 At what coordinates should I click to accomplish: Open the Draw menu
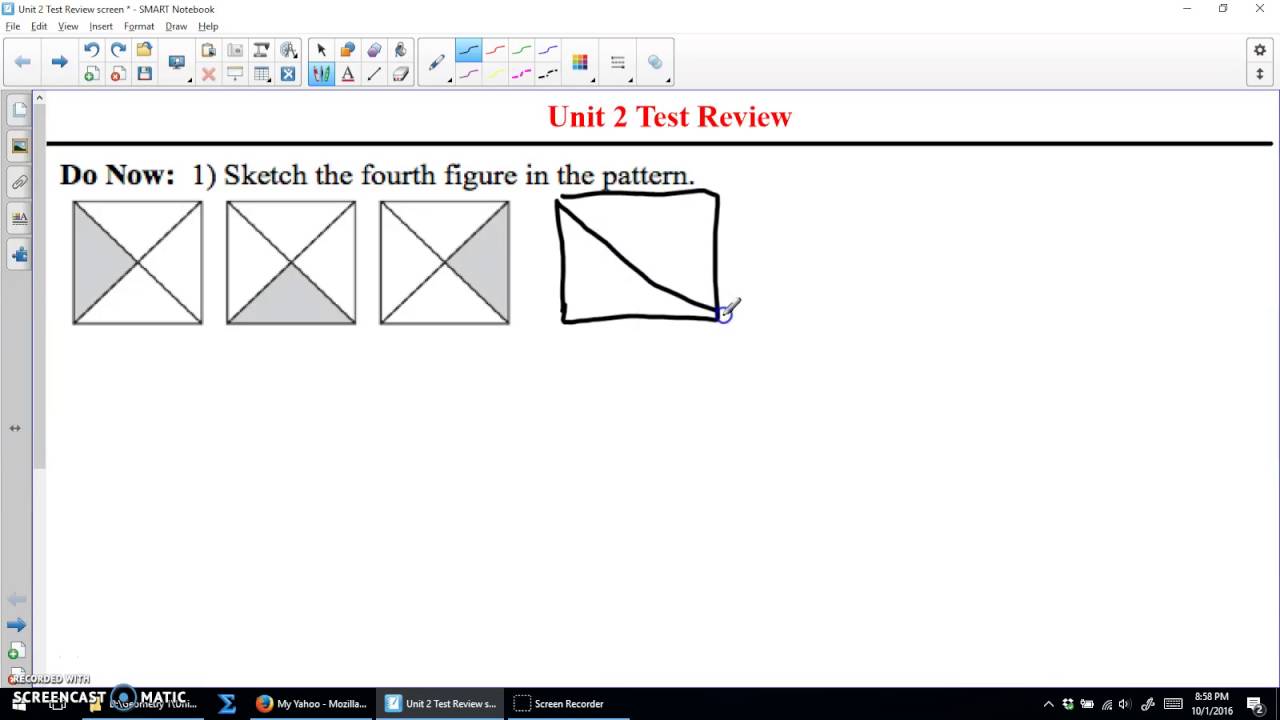pyautogui.click(x=176, y=26)
